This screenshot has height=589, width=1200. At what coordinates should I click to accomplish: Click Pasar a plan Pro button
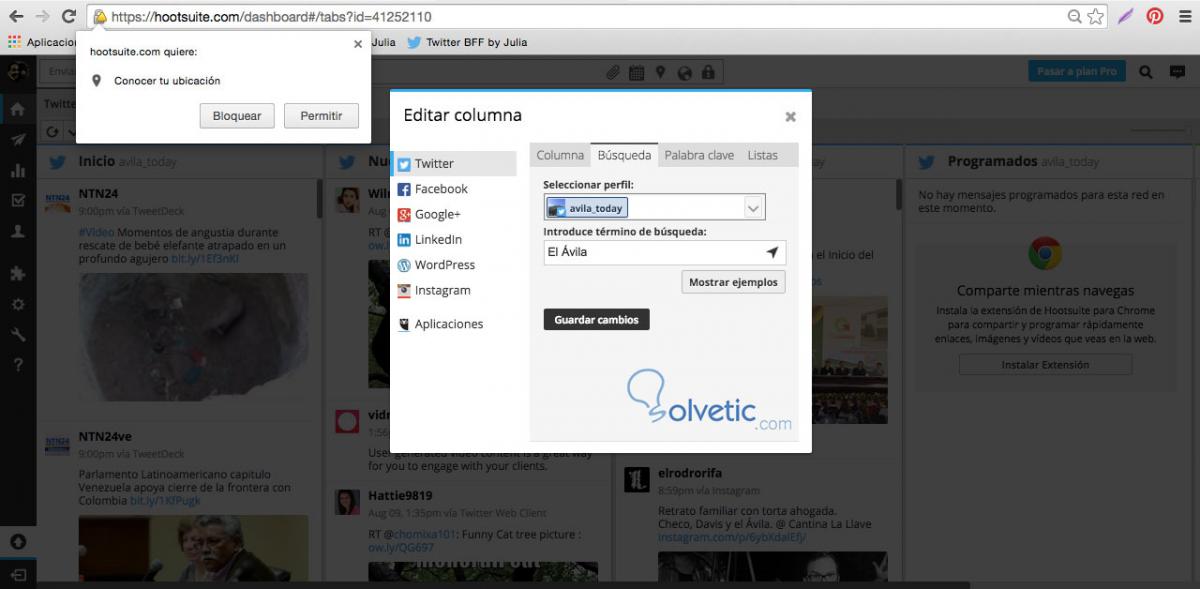pos(1077,72)
